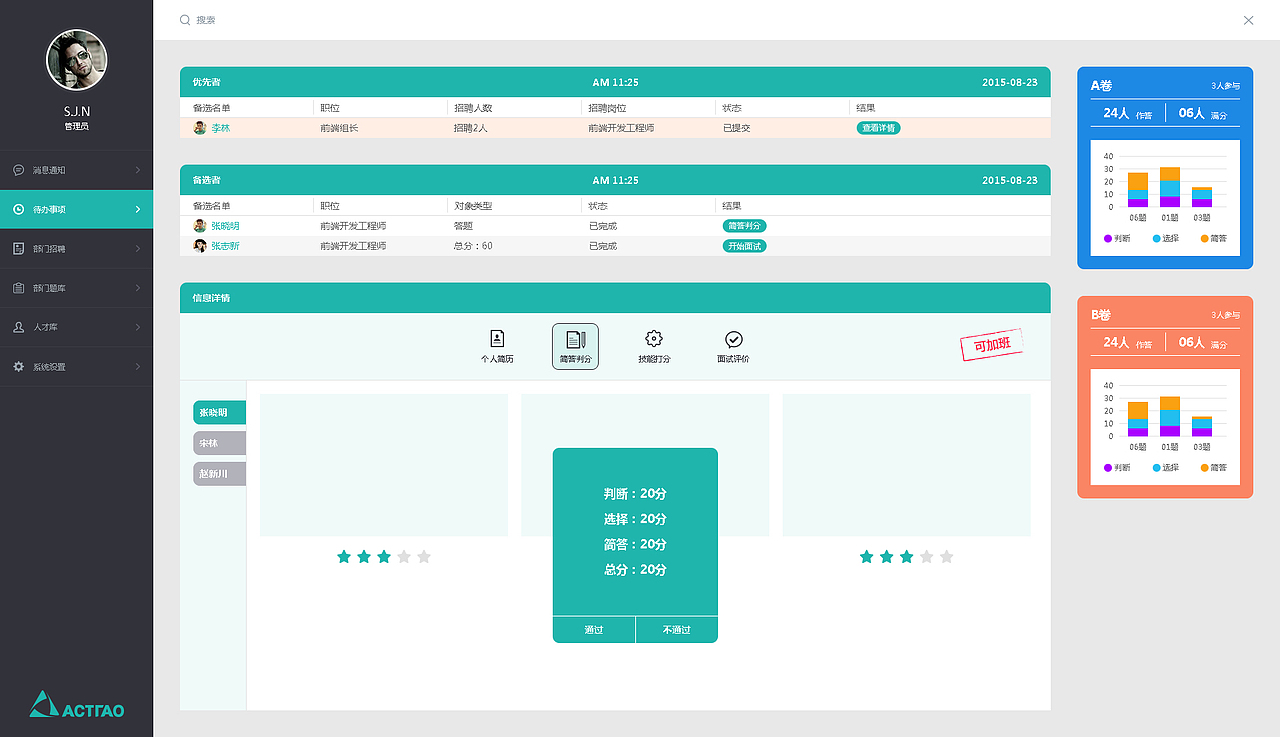This screenshot has height=737, width=1280.
Task: Click the 06题 bar in A卷 chart
Action: [1138, 190]
